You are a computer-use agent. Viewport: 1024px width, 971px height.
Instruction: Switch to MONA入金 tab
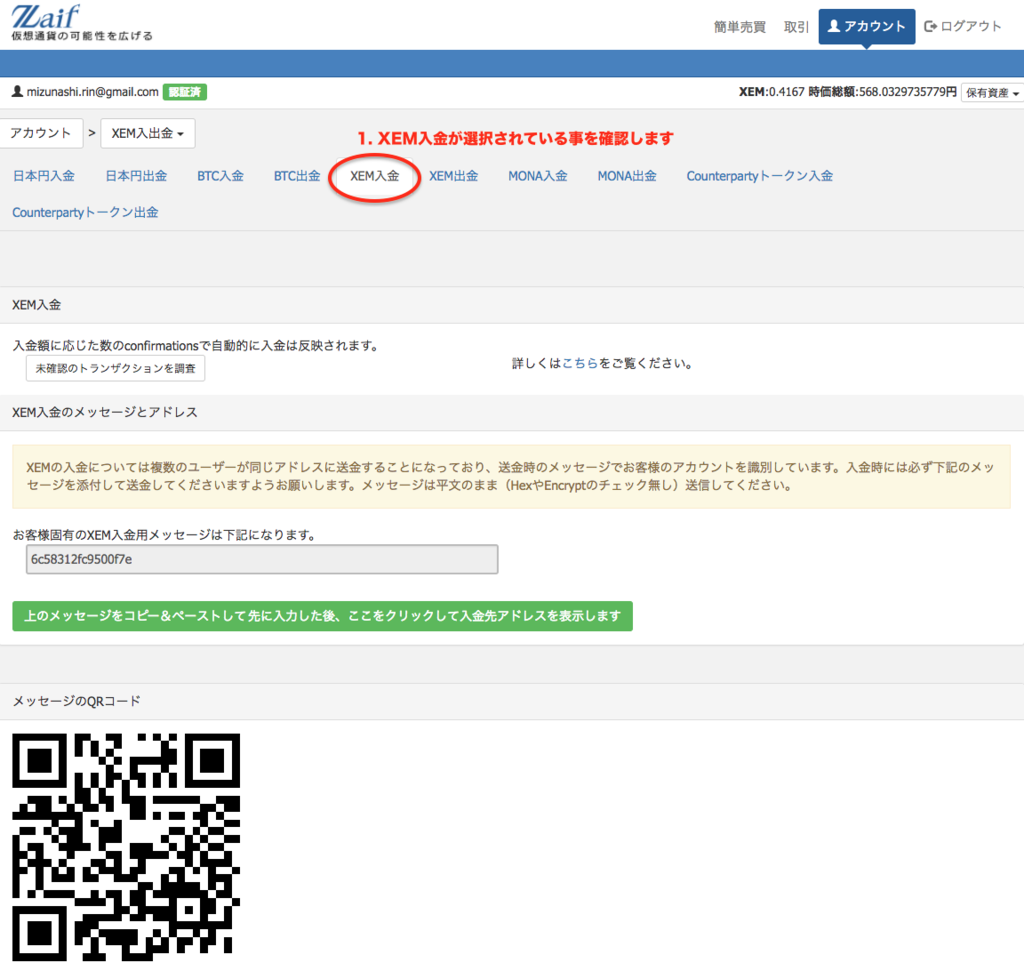pos(537,176)
